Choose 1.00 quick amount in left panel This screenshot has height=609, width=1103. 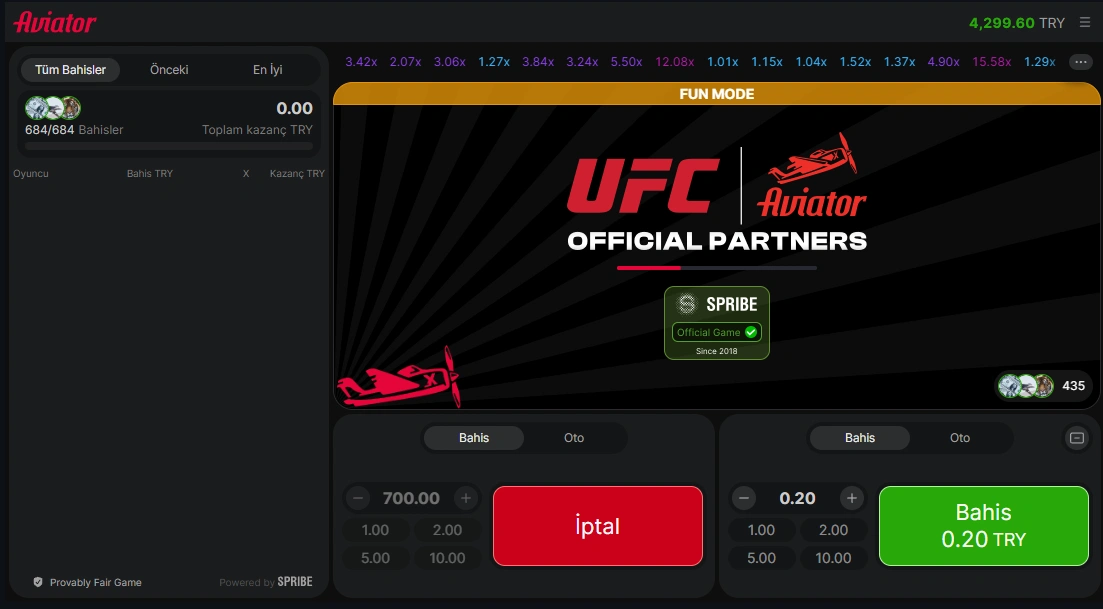point(375,530)
